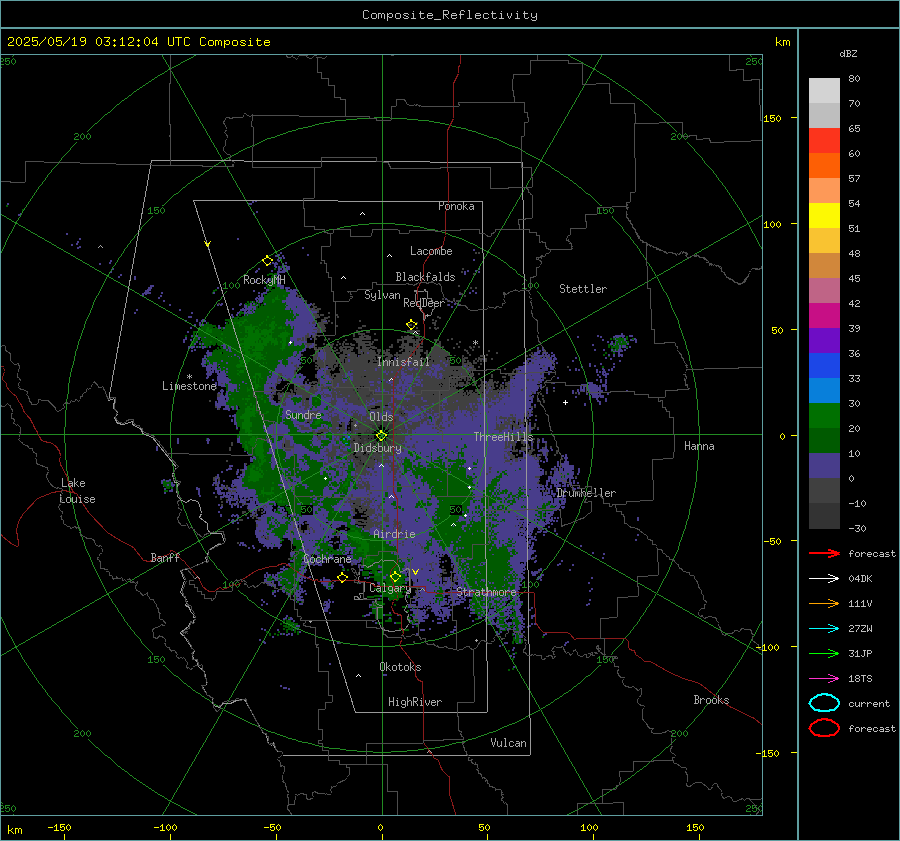Click the Innisfail city label

point(403,362)
